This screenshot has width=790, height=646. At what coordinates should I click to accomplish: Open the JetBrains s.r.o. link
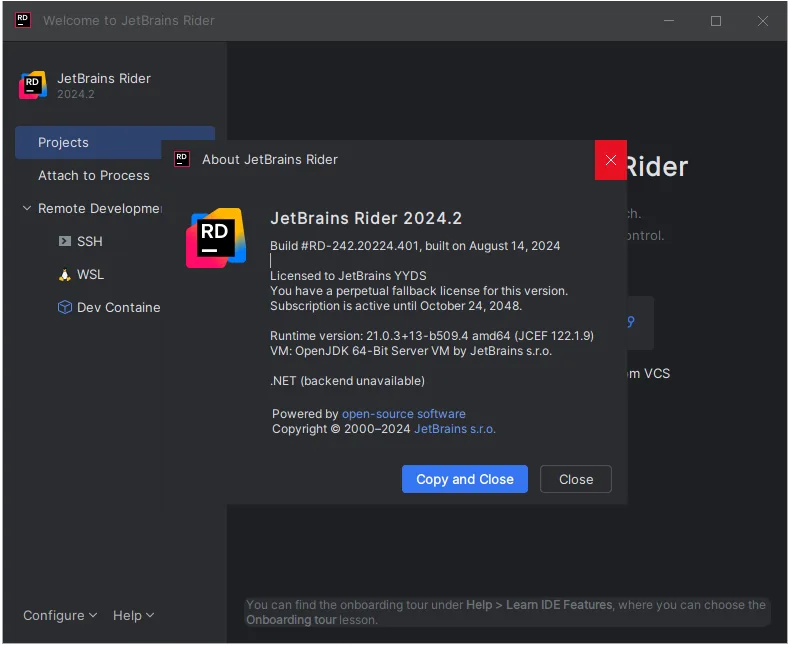click(455, 429)
